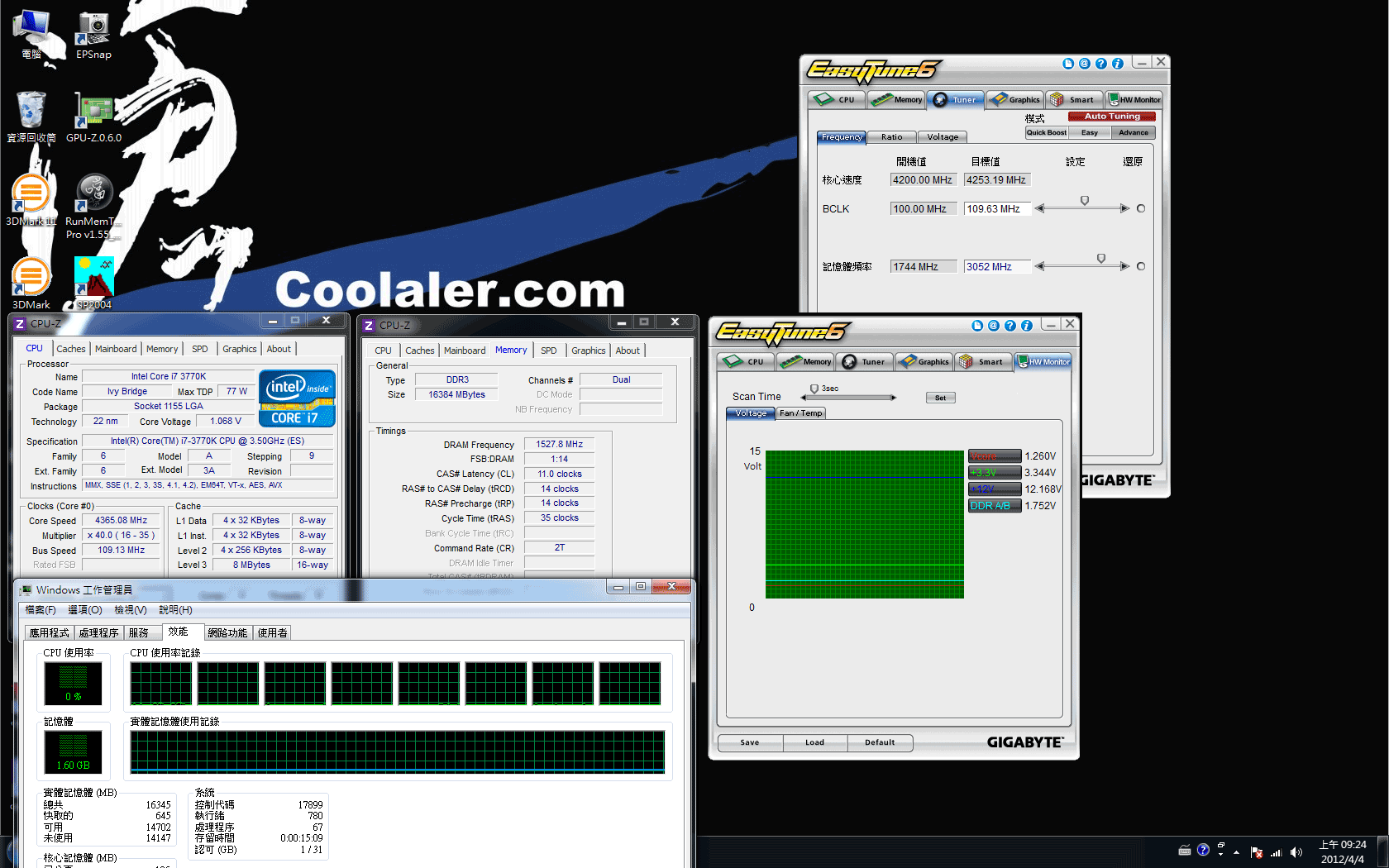Screen dimensions: 1389x868
Task: Open the Mainboard tab in the left CPU-Z window
Action: (x=116, y=349)
